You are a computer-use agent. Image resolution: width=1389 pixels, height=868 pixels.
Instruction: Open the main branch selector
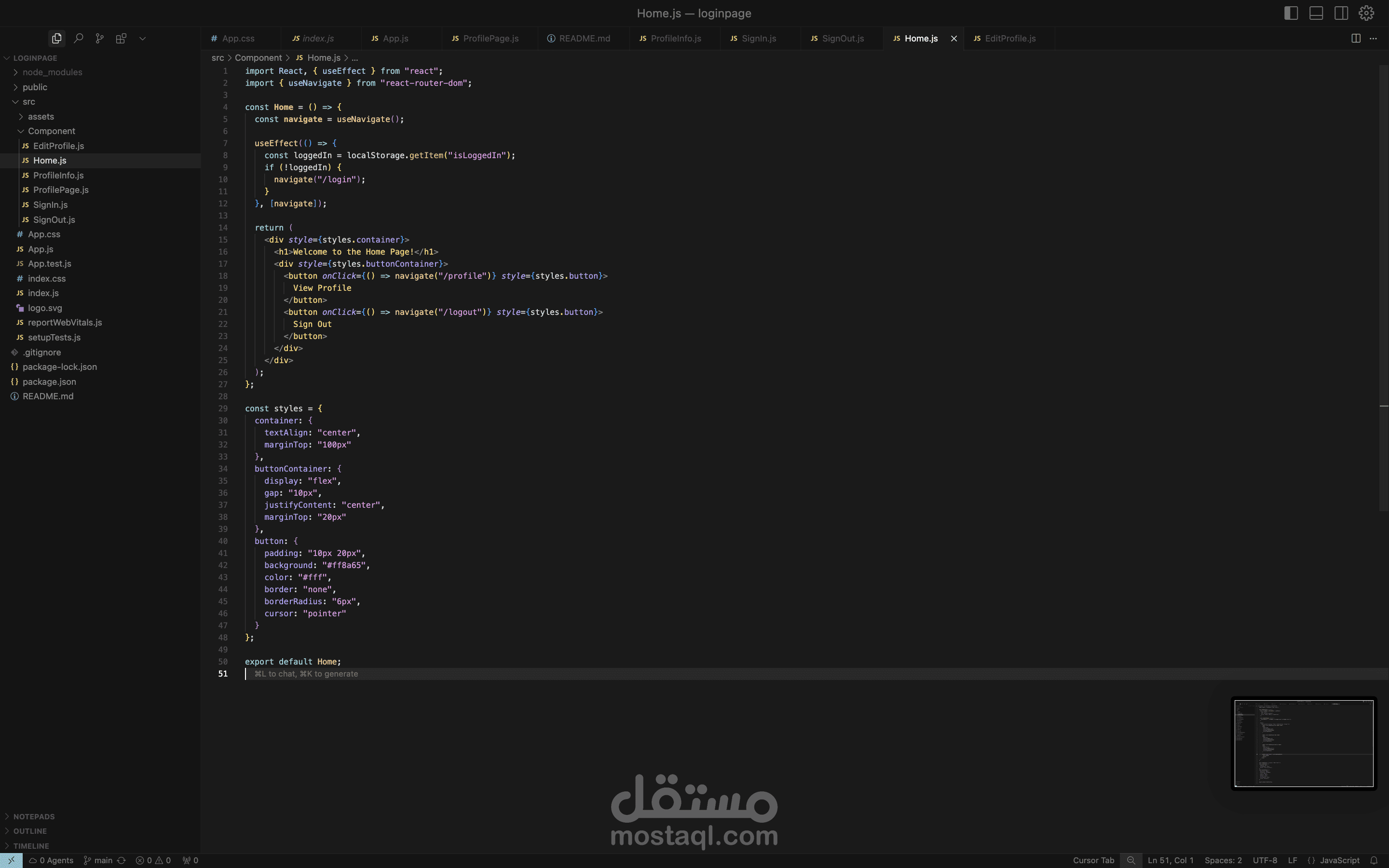pyautogui.click(x=98, y=860)
